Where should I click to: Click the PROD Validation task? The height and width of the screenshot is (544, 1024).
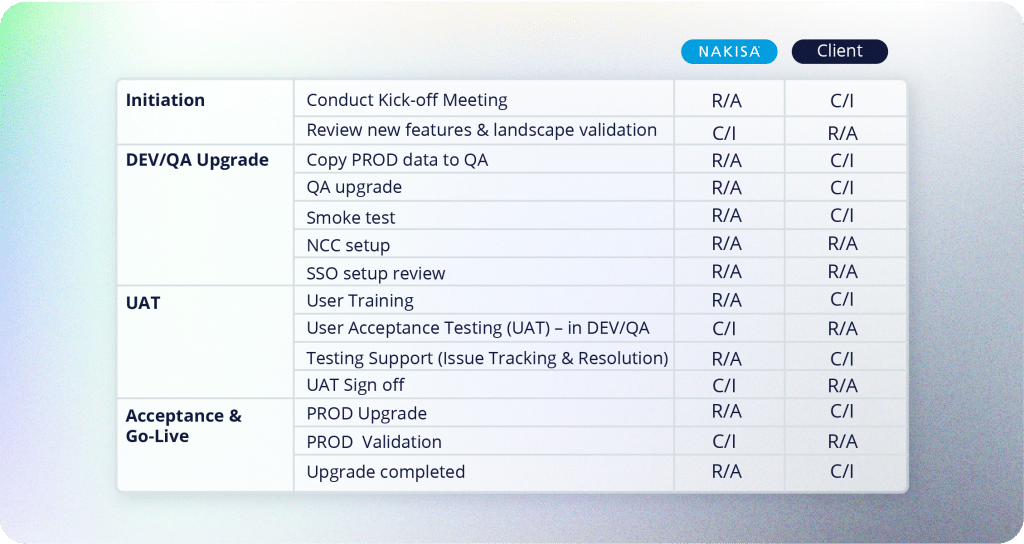374,442
